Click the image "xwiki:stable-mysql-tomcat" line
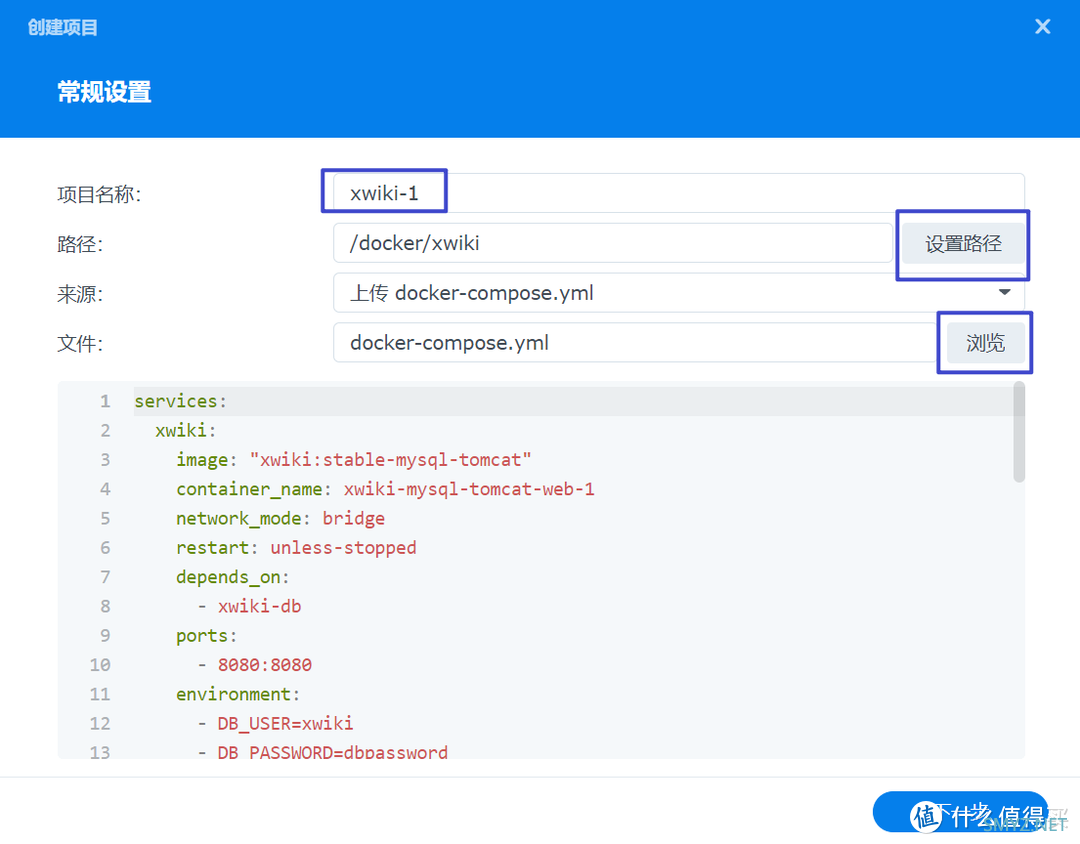The width and height of the screenshot is (1080, 844). tap(353, 460)
